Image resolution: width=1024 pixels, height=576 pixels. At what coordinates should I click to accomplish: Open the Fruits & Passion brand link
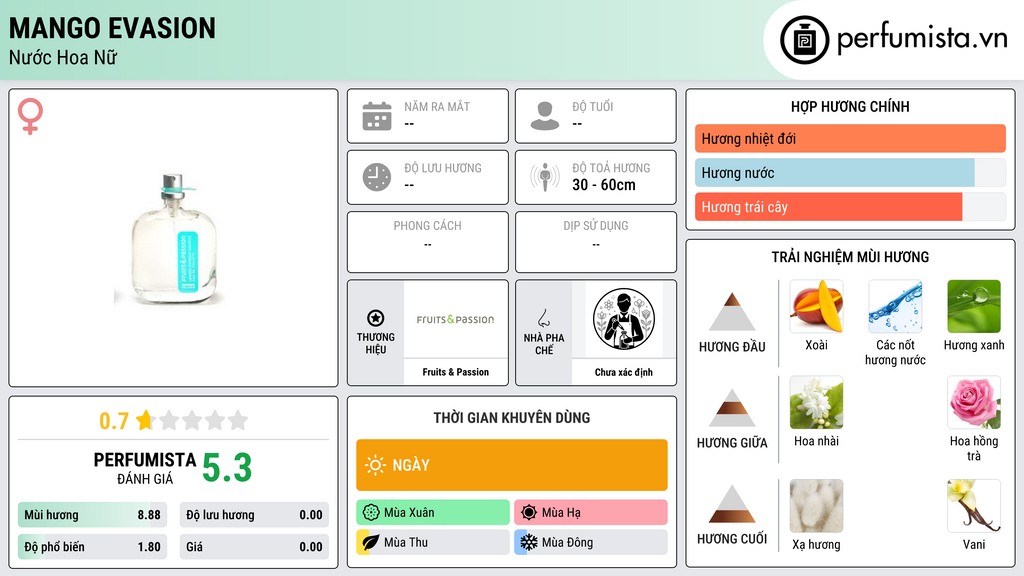click(455, 372)
